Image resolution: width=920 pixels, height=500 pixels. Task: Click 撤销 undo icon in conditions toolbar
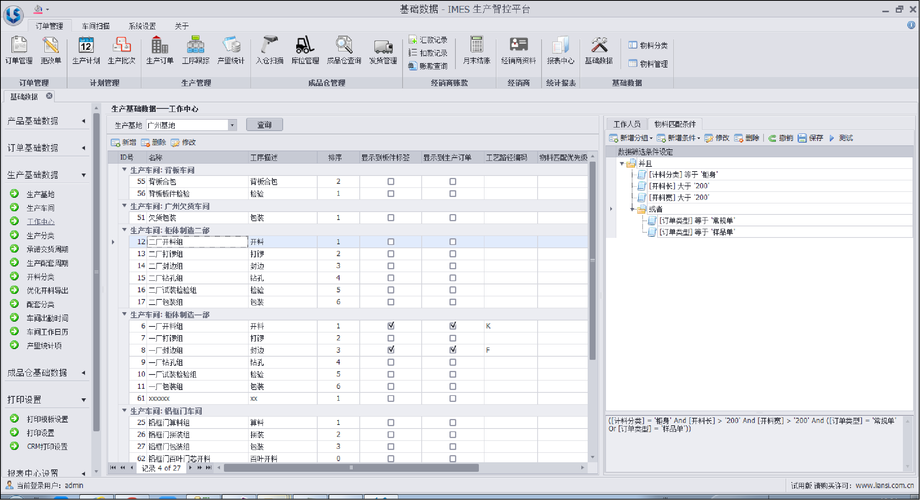pyautogui.click(x=780, y=138)
